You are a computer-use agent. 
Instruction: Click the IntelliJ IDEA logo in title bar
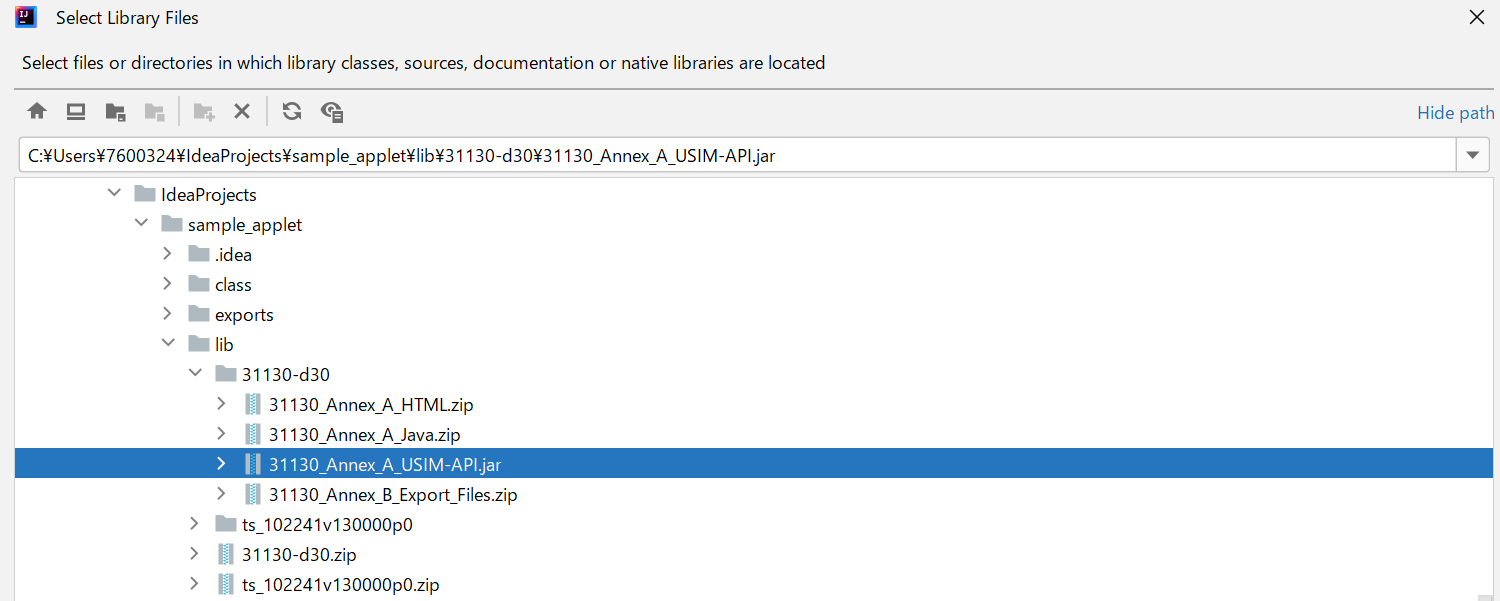[26, 17]
